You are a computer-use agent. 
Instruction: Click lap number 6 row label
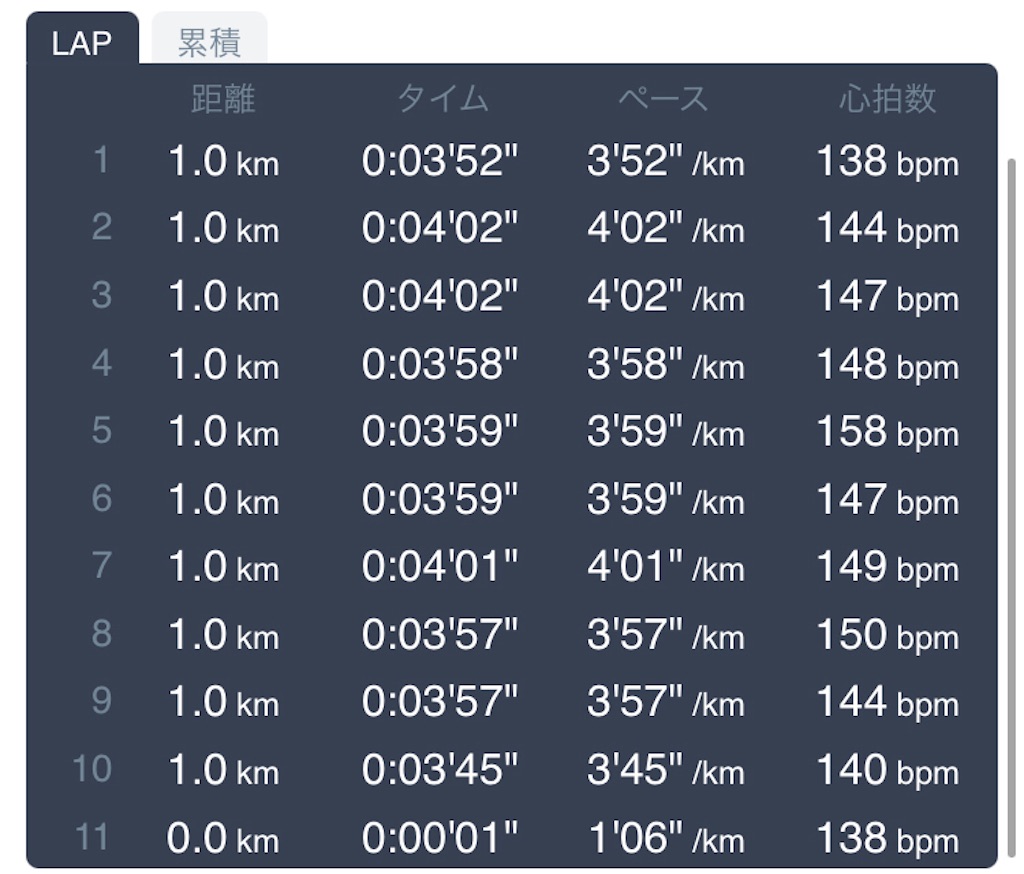click(101, 498)
